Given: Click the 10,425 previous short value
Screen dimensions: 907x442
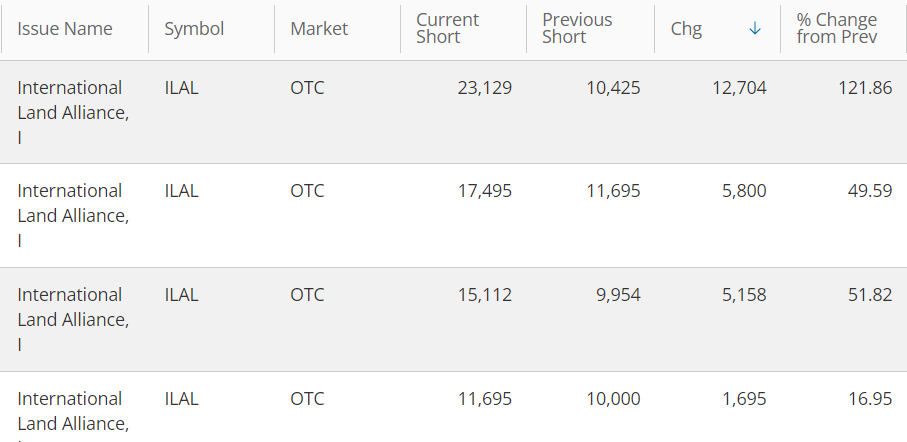Looking at the screenshot, I should tap(613, 88).
